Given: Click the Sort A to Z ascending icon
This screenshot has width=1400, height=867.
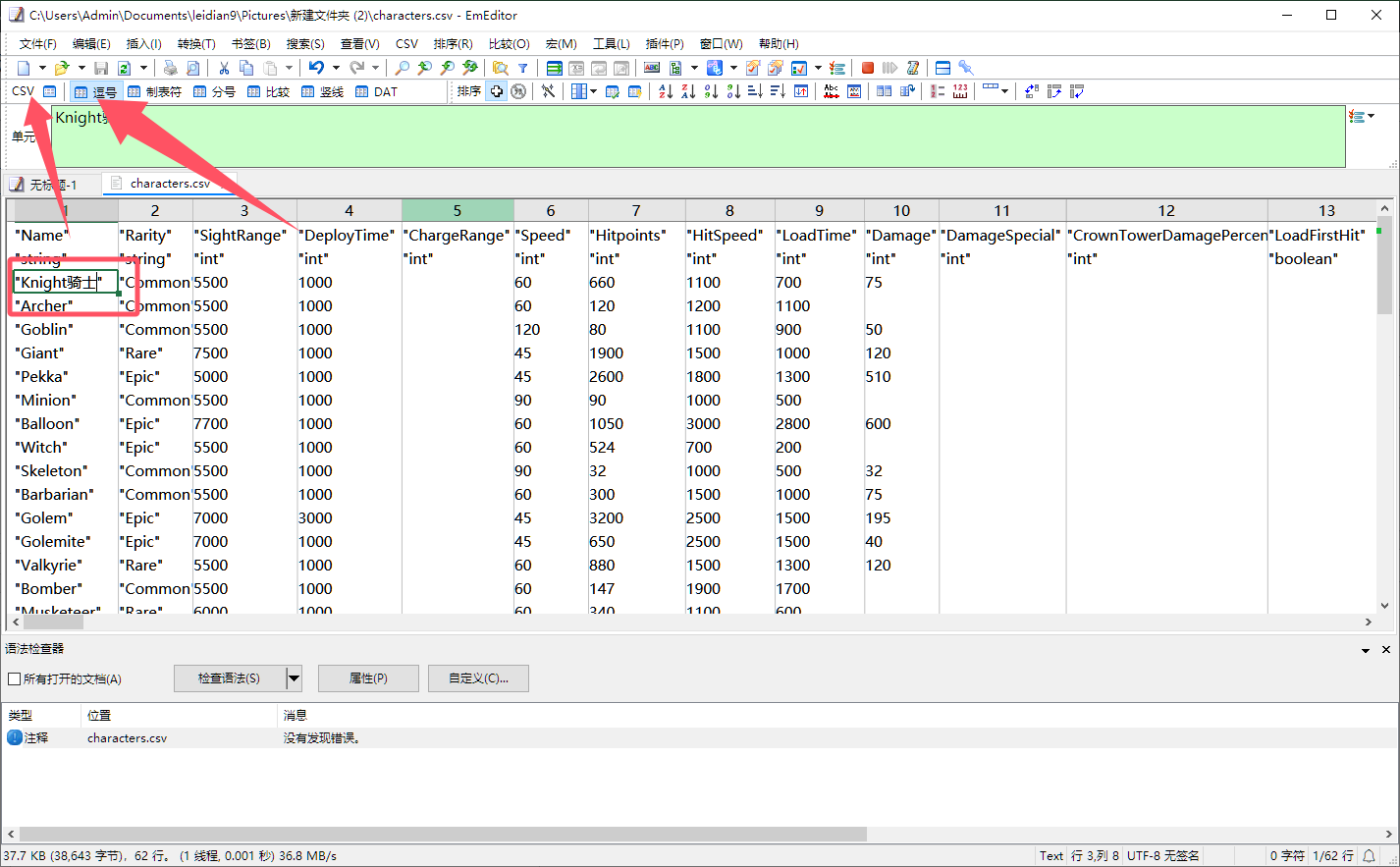Looking at the screenshot, I should point(666,91).
